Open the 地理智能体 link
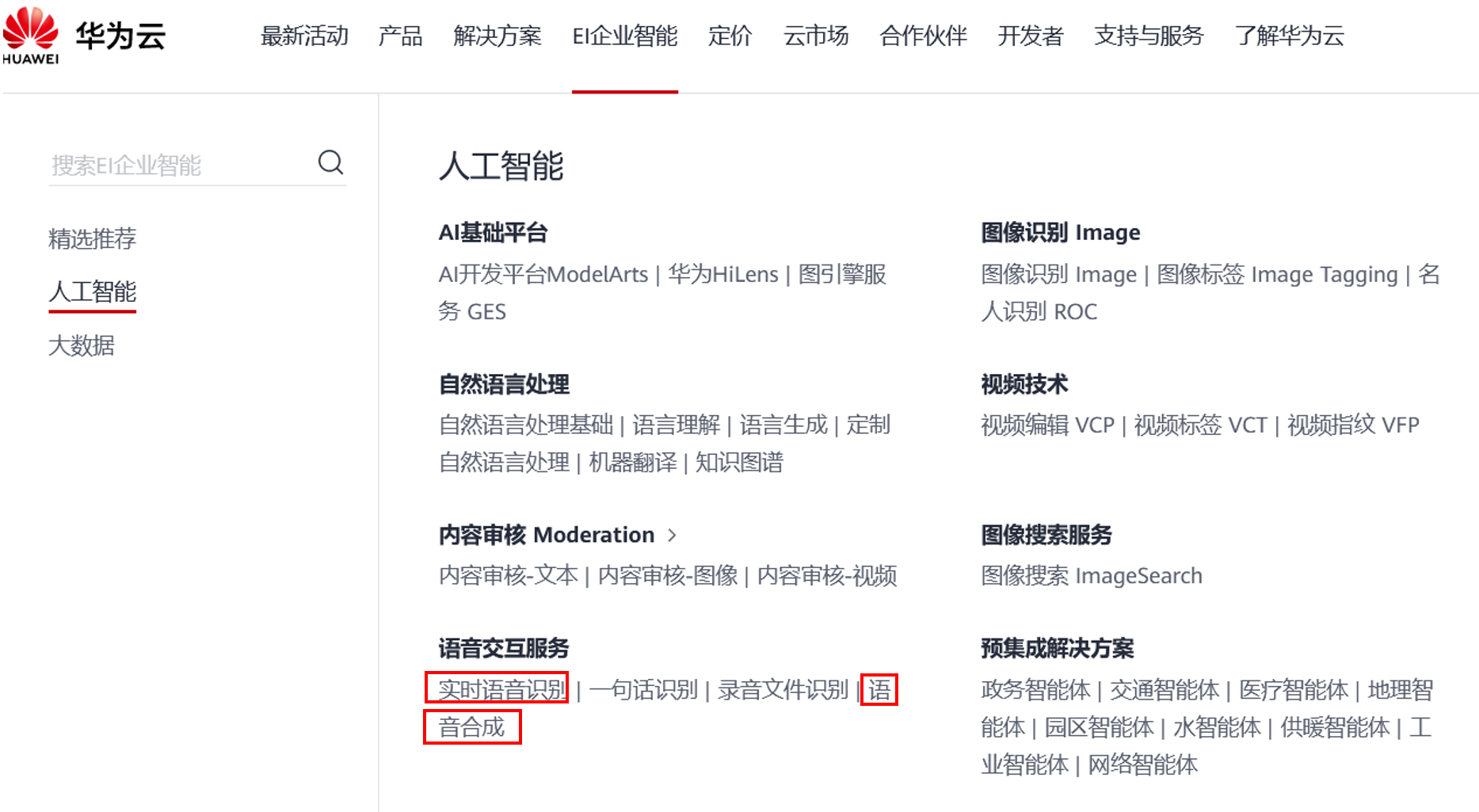The width and height of the screenshot is (1479, 812). [1400, 689]
